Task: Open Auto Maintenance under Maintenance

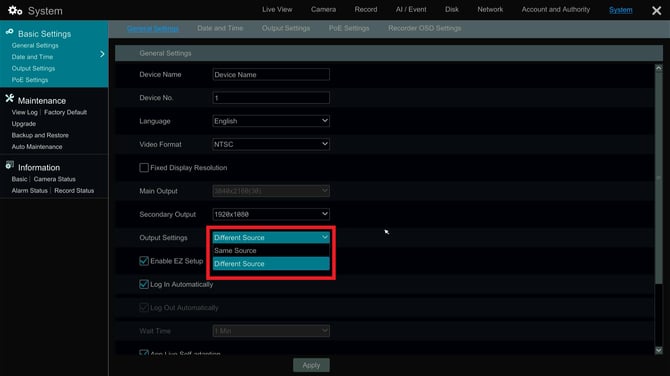Action: (x=37, y=147)
